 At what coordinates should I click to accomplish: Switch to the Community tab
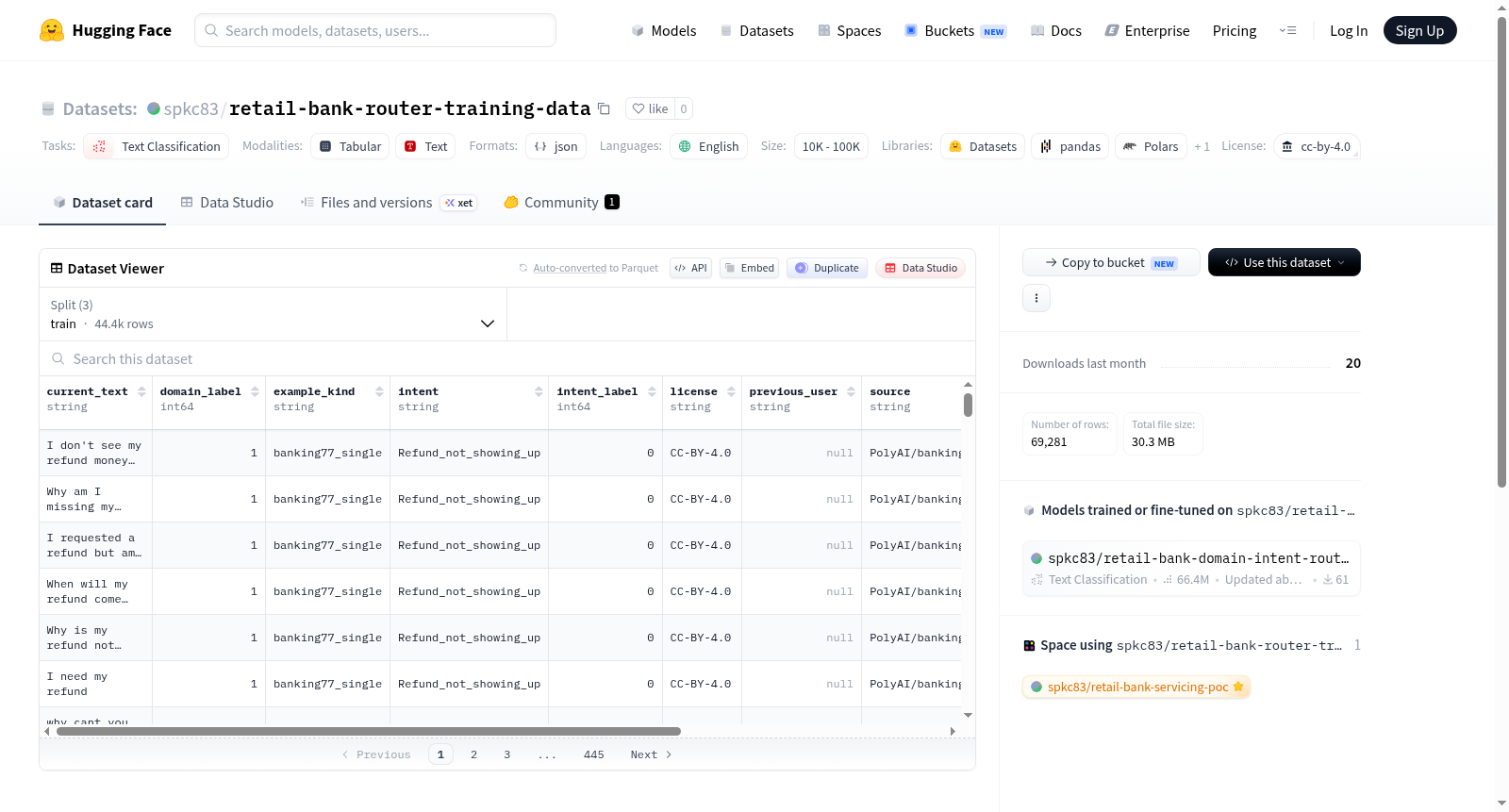coord(561,202)
